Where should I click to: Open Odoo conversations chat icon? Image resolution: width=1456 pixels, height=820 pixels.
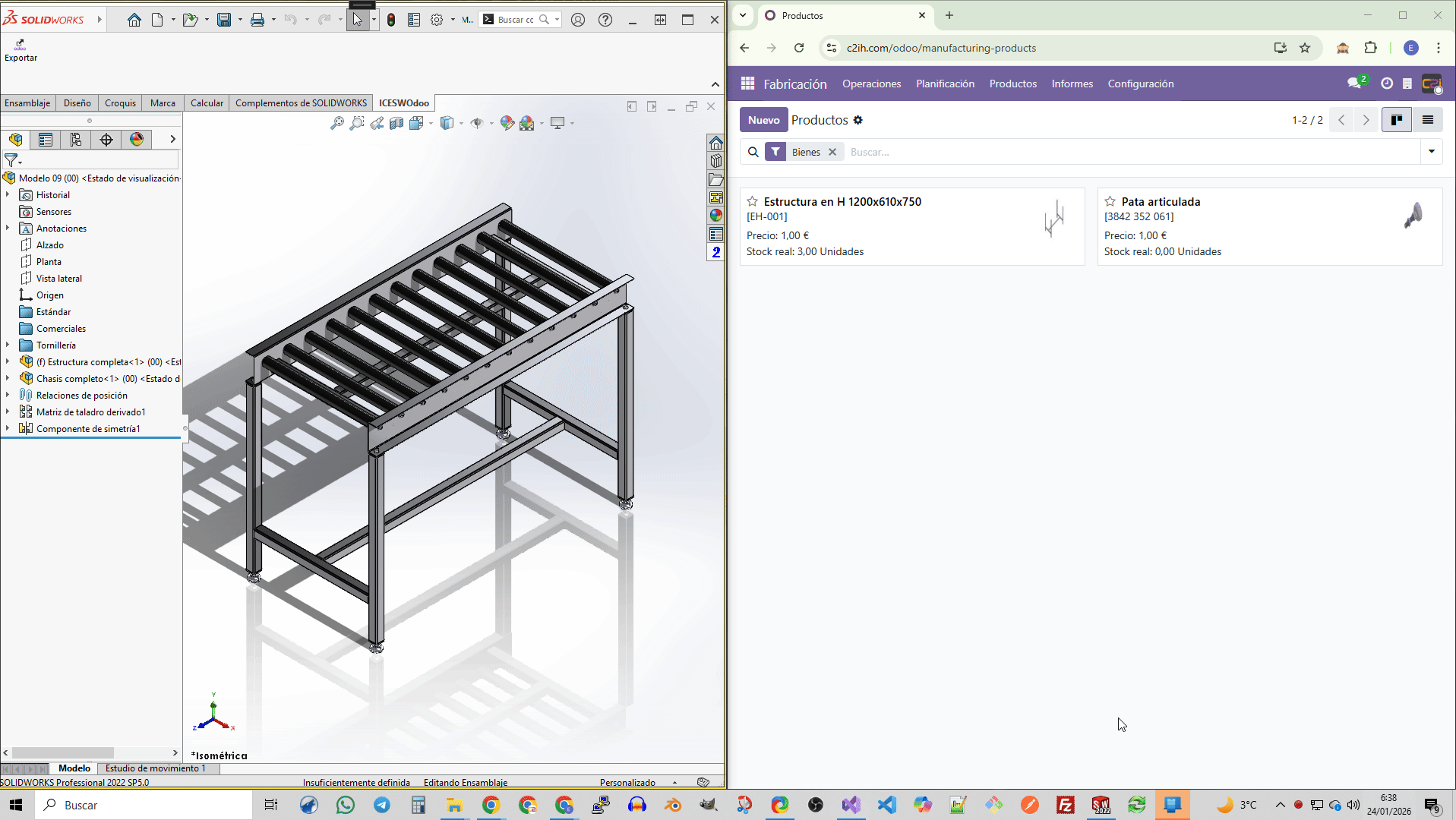click(x=1354, y=84)
